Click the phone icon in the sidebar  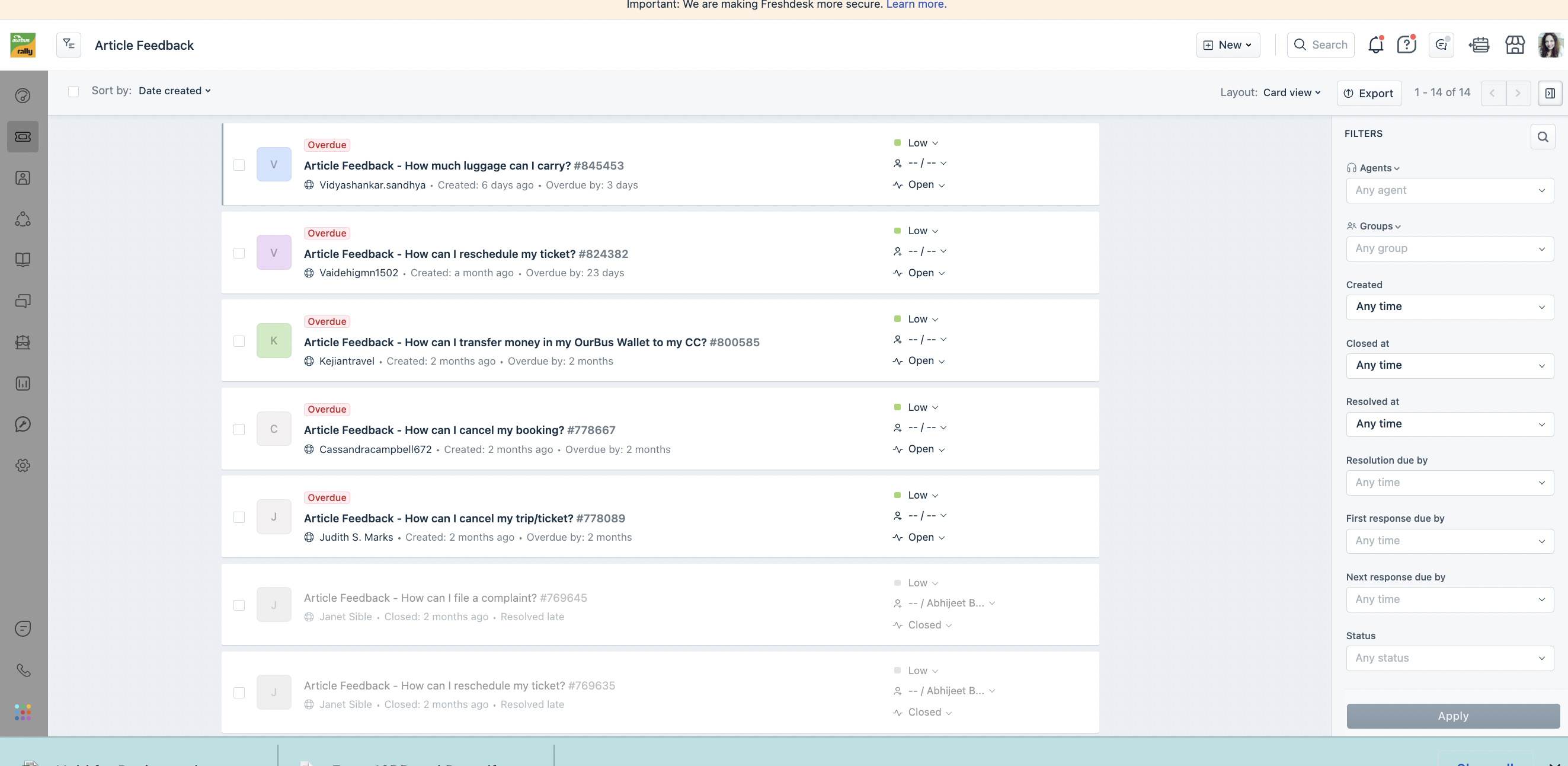(x=23, y=671)
